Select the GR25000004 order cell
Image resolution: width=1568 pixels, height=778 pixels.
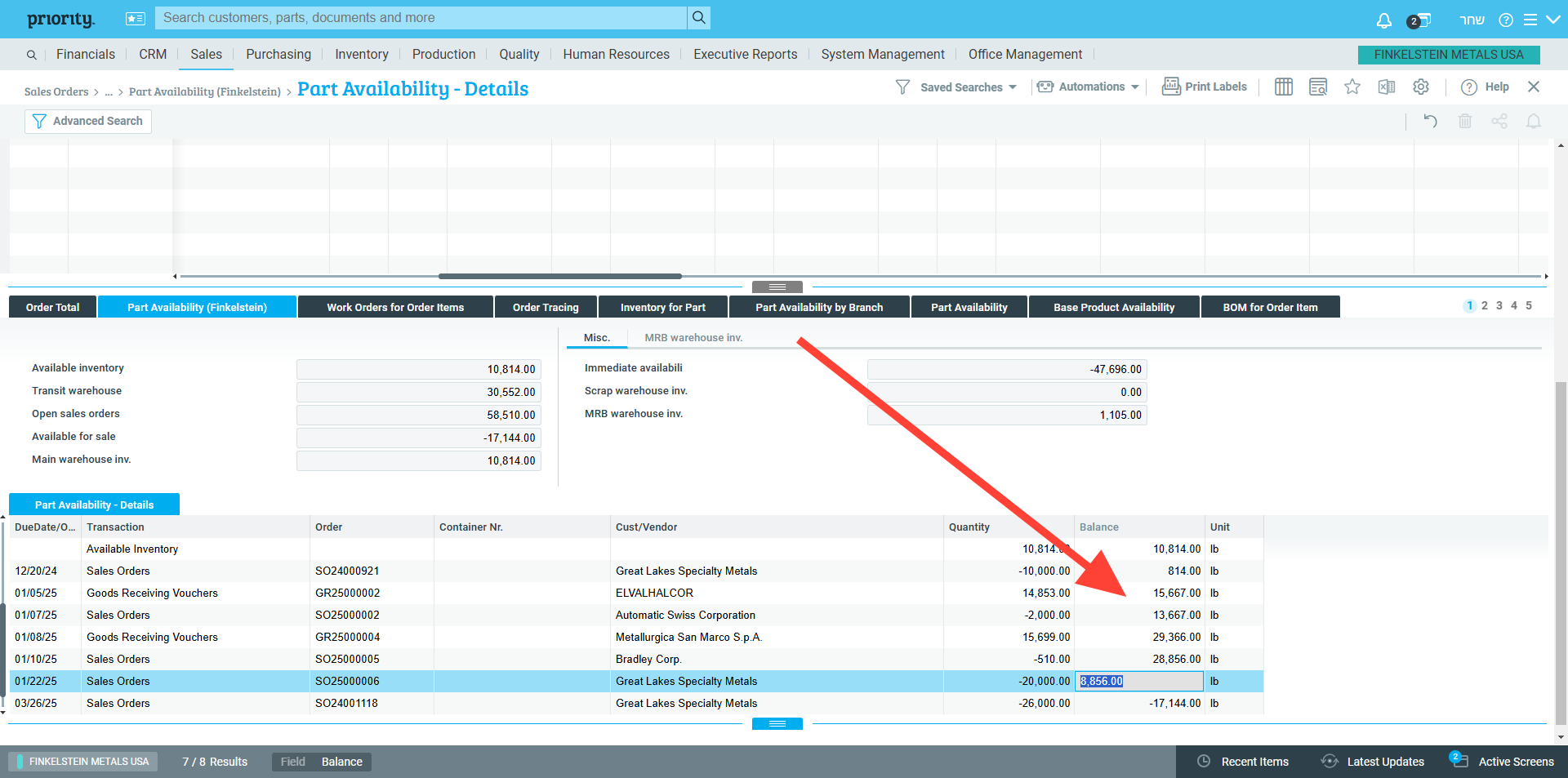pos(372,637)
